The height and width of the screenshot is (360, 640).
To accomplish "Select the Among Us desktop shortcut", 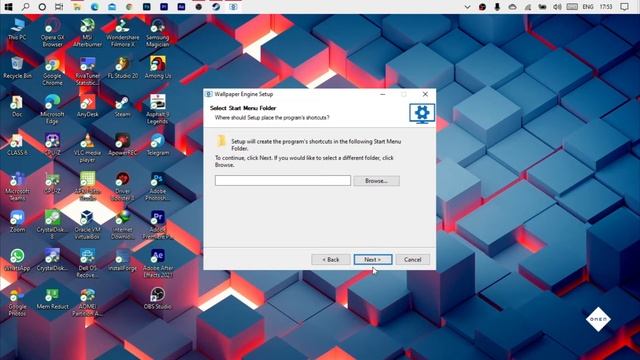I will [x=158, y=67].
